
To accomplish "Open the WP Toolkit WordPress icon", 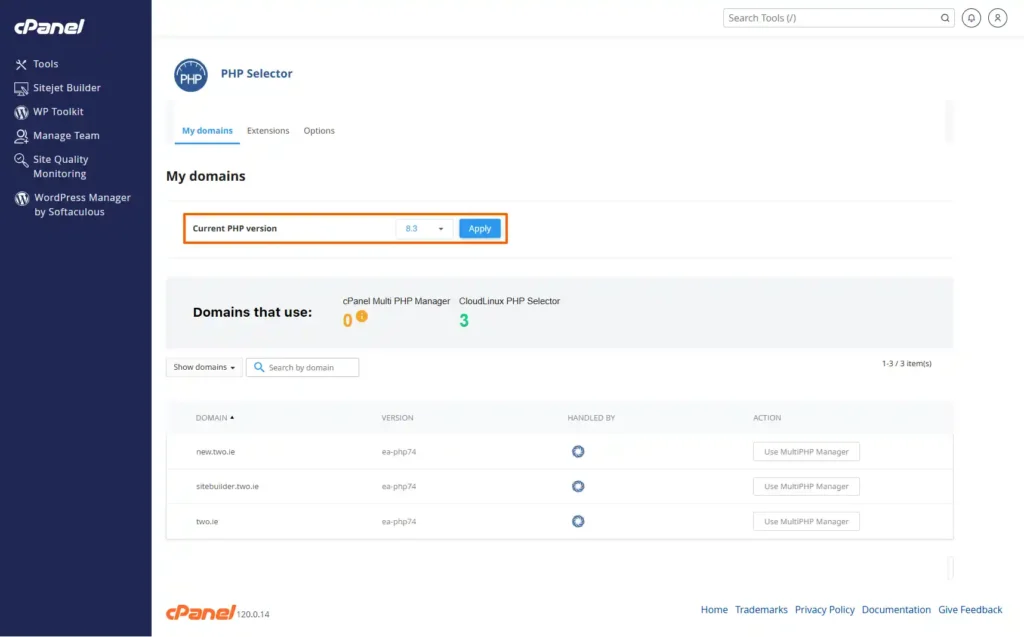I will coord(21,112).
